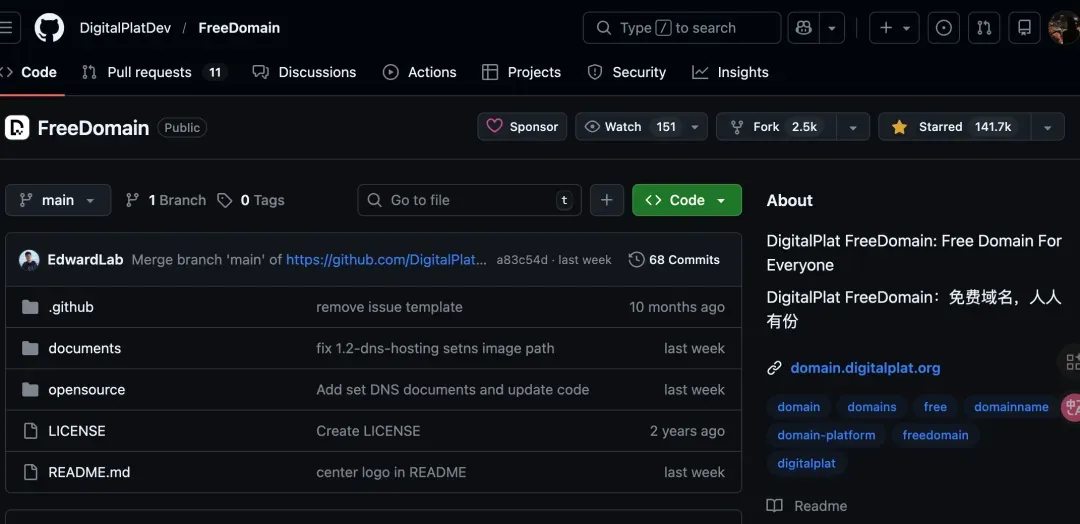This screenshot has width=1080, height=524.
Task: Switch to the Security tab
Action: pyautogui.click(x=627, y=72)
